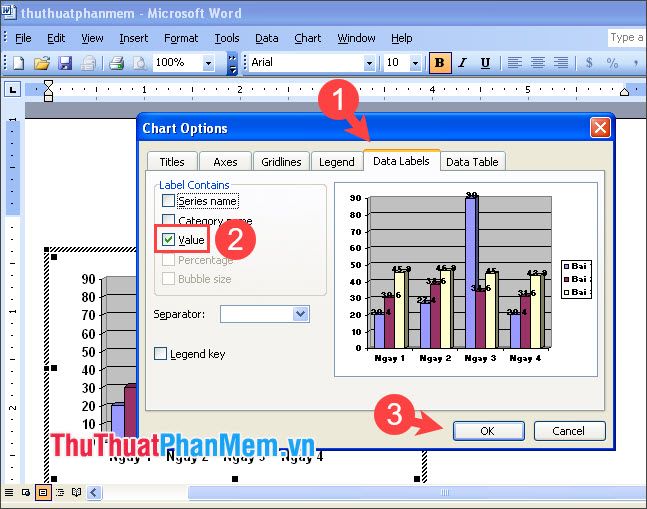Switch to the Titles tab
Screen dimensions: 647x509
pos(172,162)
